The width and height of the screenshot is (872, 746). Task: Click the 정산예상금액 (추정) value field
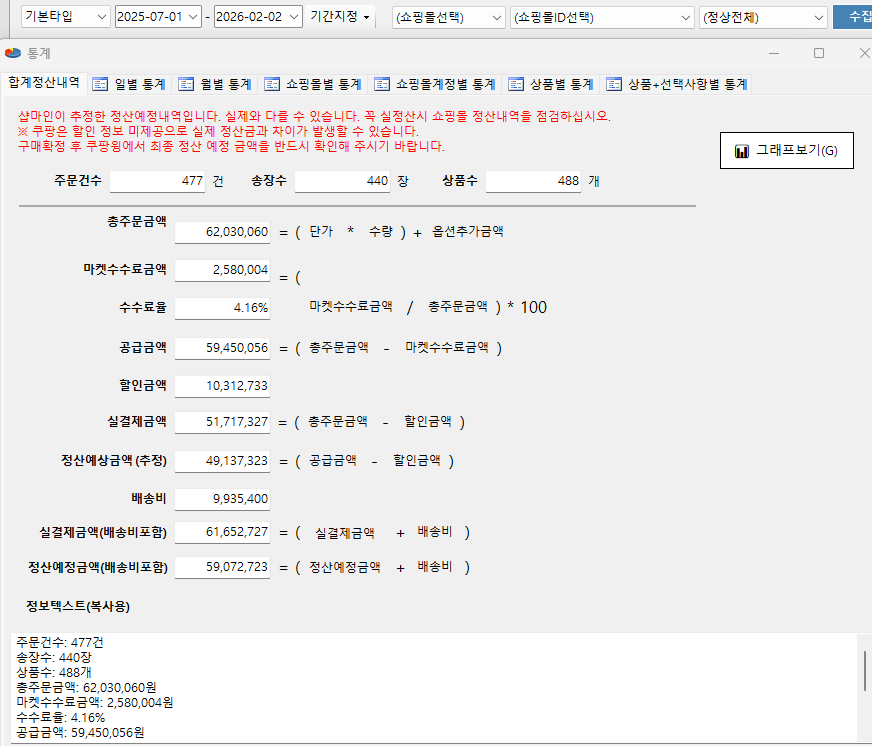(222, 461)
